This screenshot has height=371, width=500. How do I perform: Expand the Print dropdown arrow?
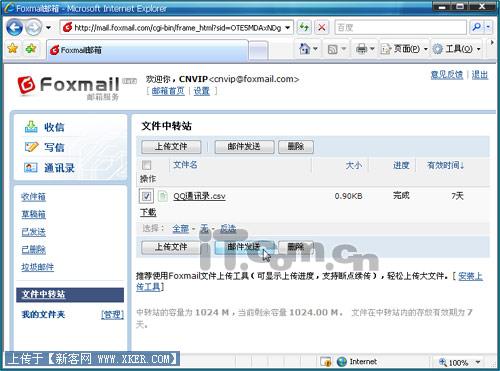tap(372, 50)
